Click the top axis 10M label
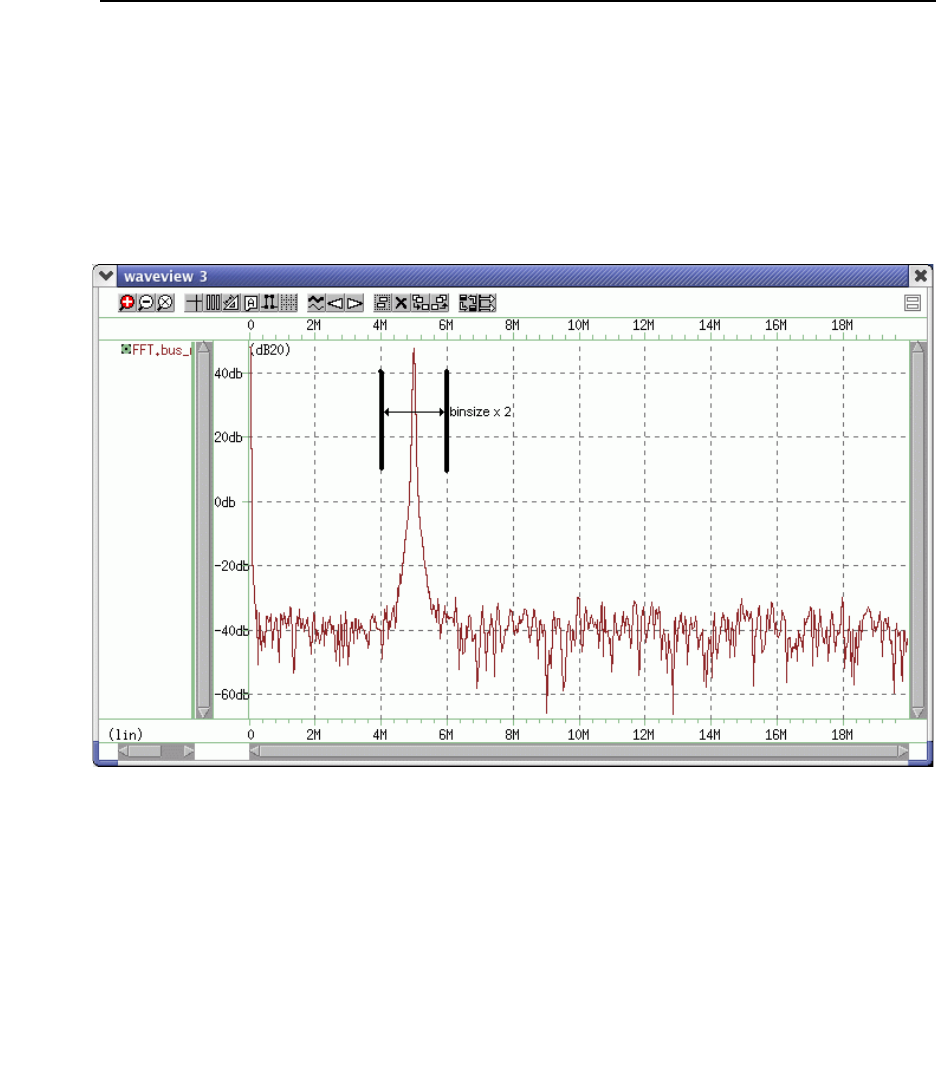936x1081 pixels. click(578, 325)
